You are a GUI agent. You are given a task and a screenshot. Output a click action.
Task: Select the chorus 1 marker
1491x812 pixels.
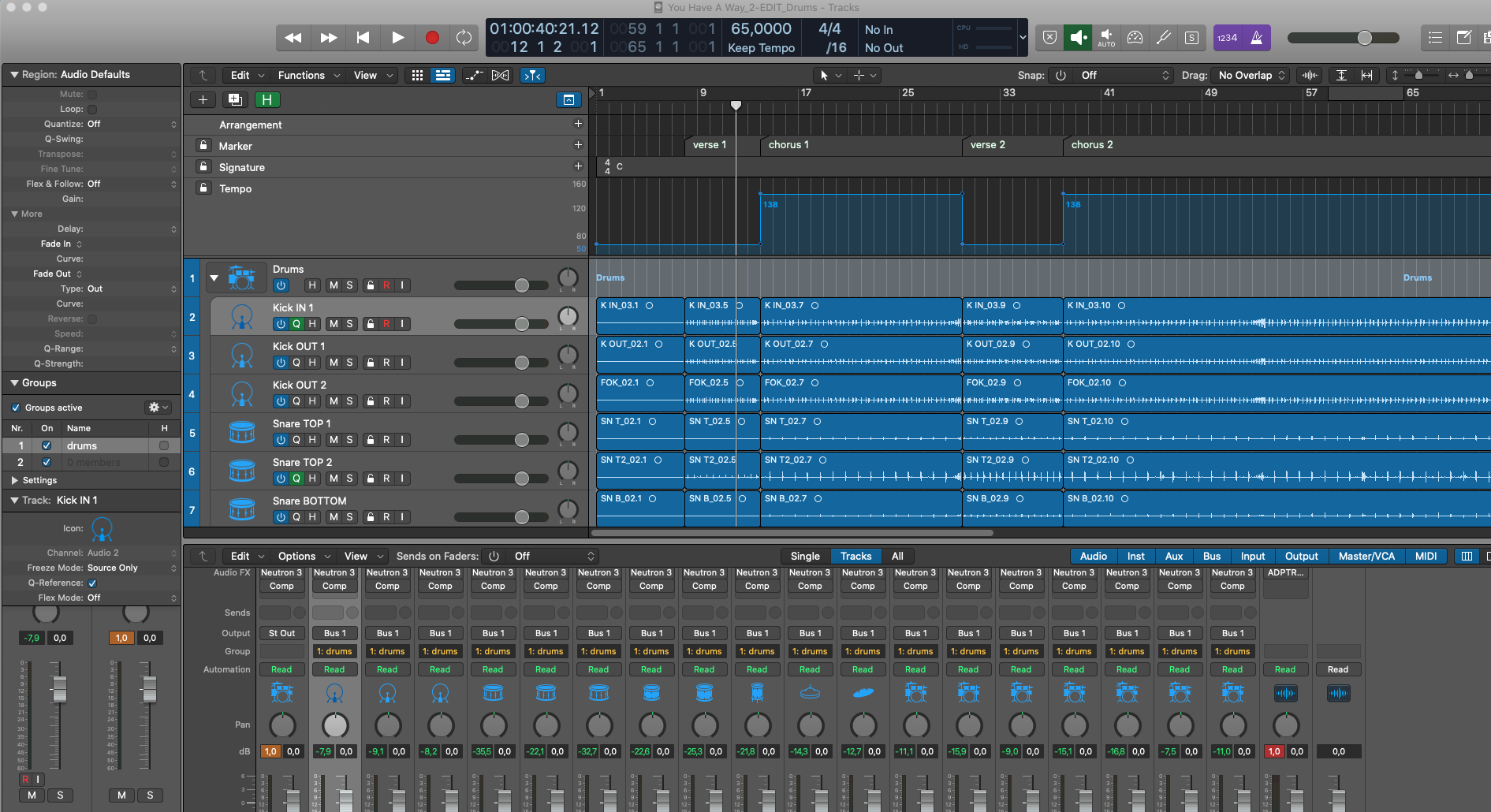click(788, 145)
